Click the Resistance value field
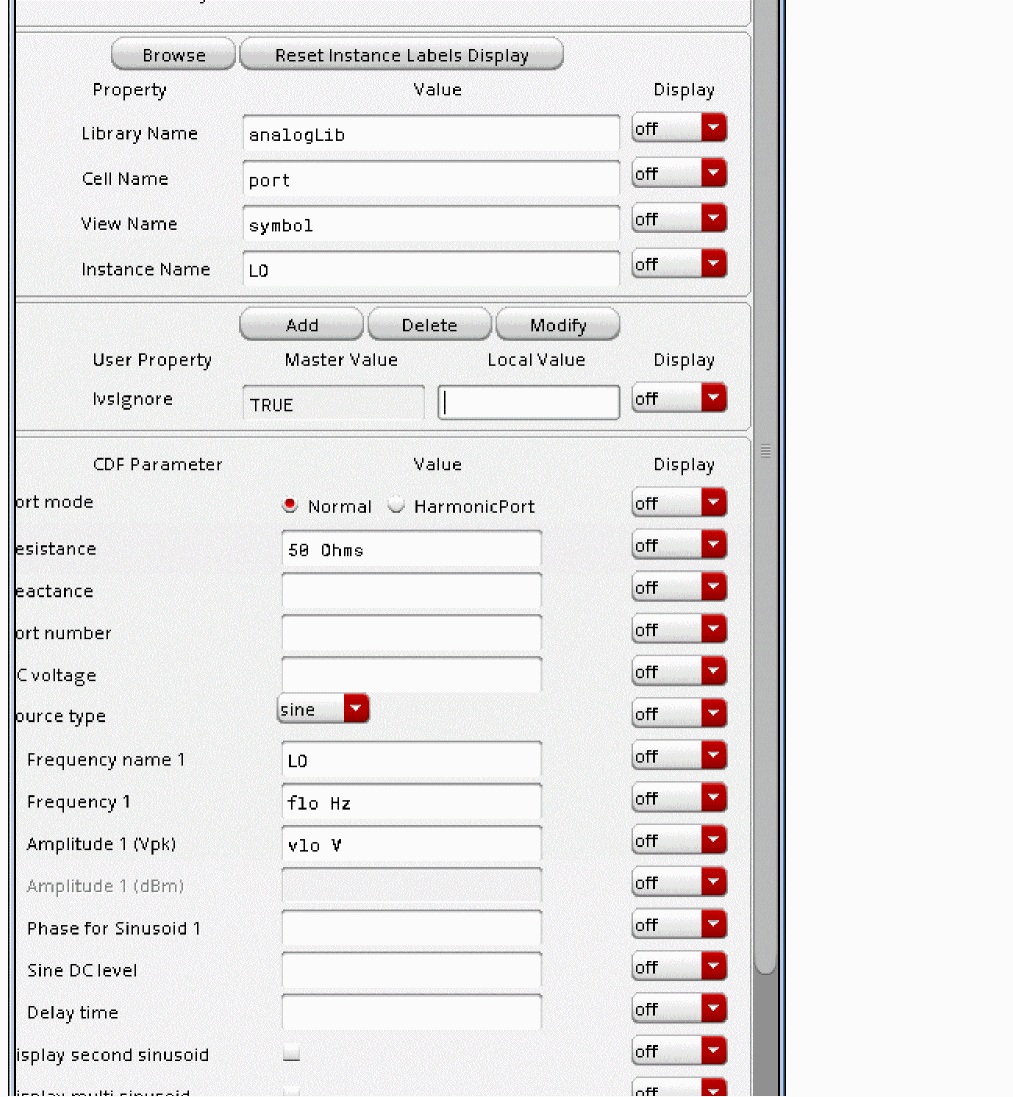The height and width of the screenshot is (1097, 1013). [x=411, y=550]
